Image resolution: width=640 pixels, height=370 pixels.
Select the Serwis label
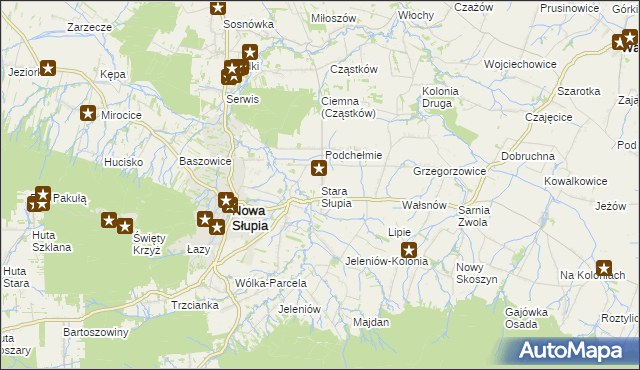pyautogui.click(x=242, y=100)
